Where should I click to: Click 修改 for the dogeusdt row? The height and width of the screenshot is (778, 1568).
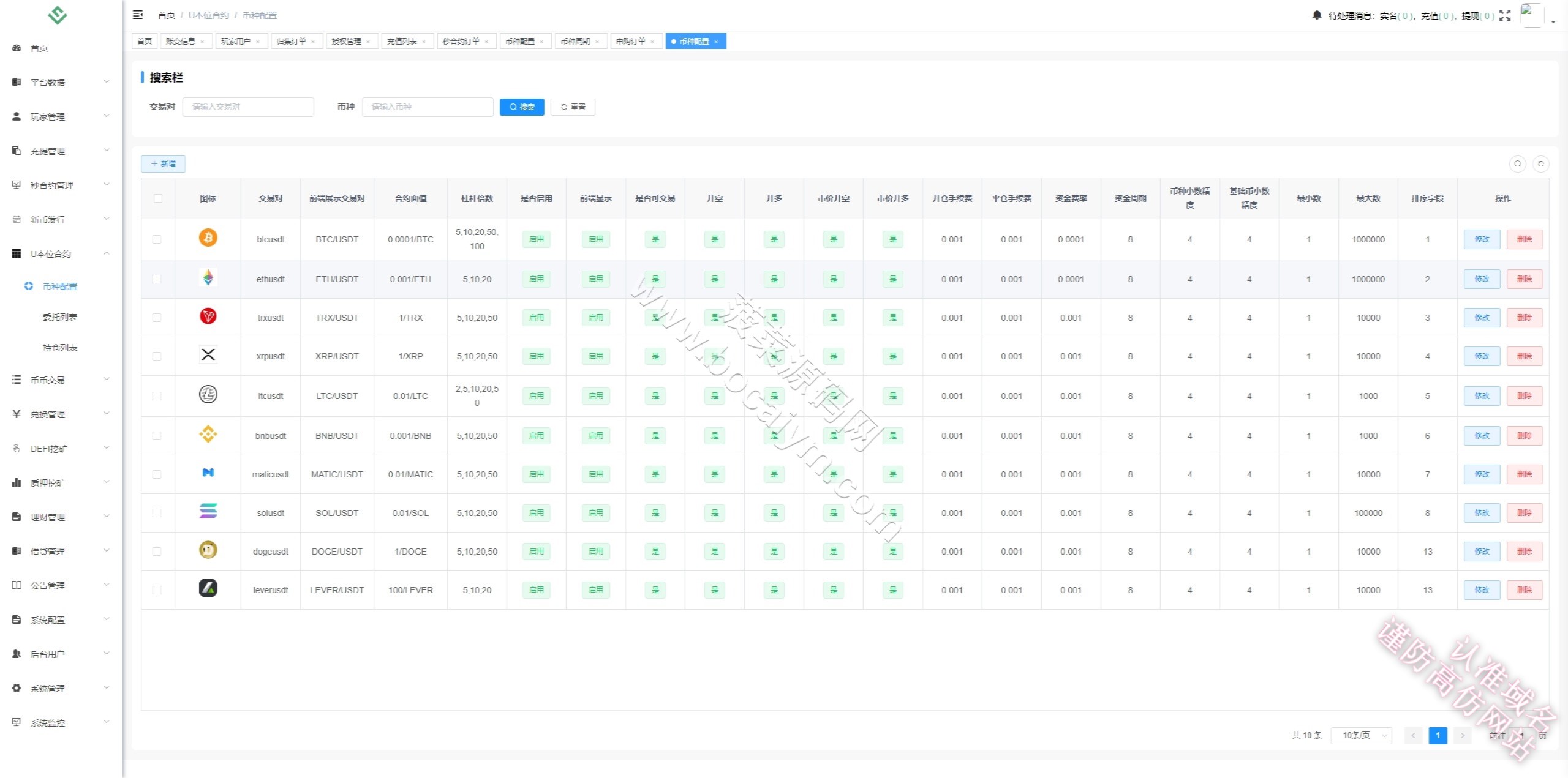tap(1482, 552)
